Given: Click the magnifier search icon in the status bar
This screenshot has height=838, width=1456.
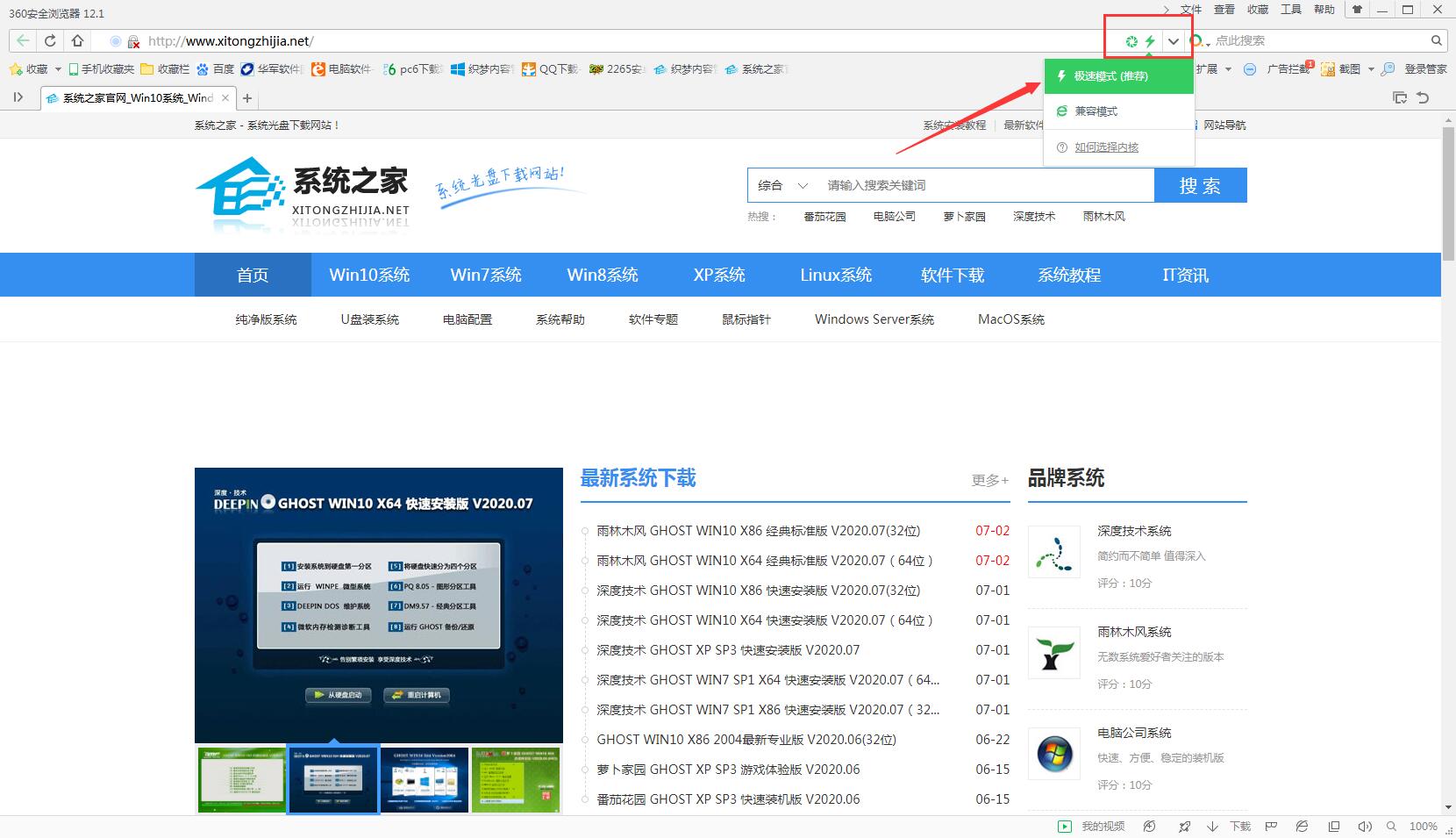Looking at the screenshot, I should click(1391, 827).
